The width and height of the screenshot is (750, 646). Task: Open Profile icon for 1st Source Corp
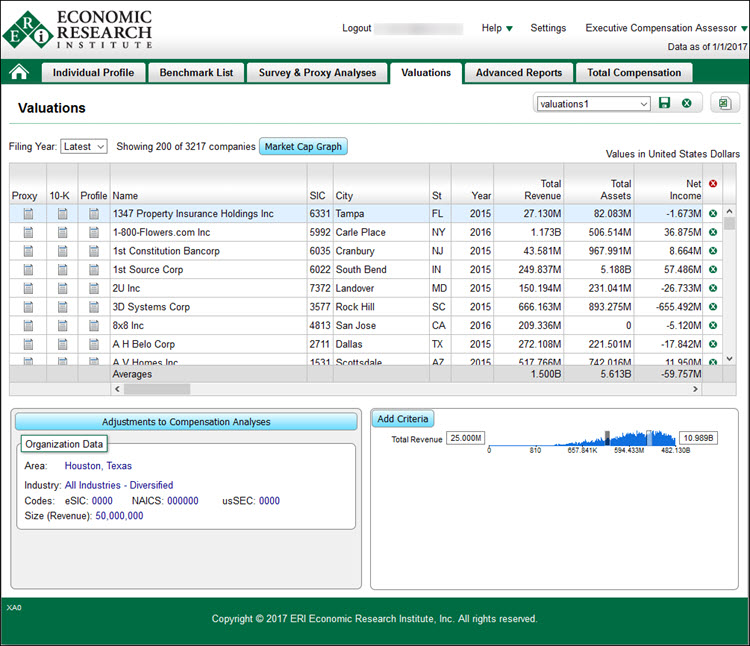[x=94, y=270]
